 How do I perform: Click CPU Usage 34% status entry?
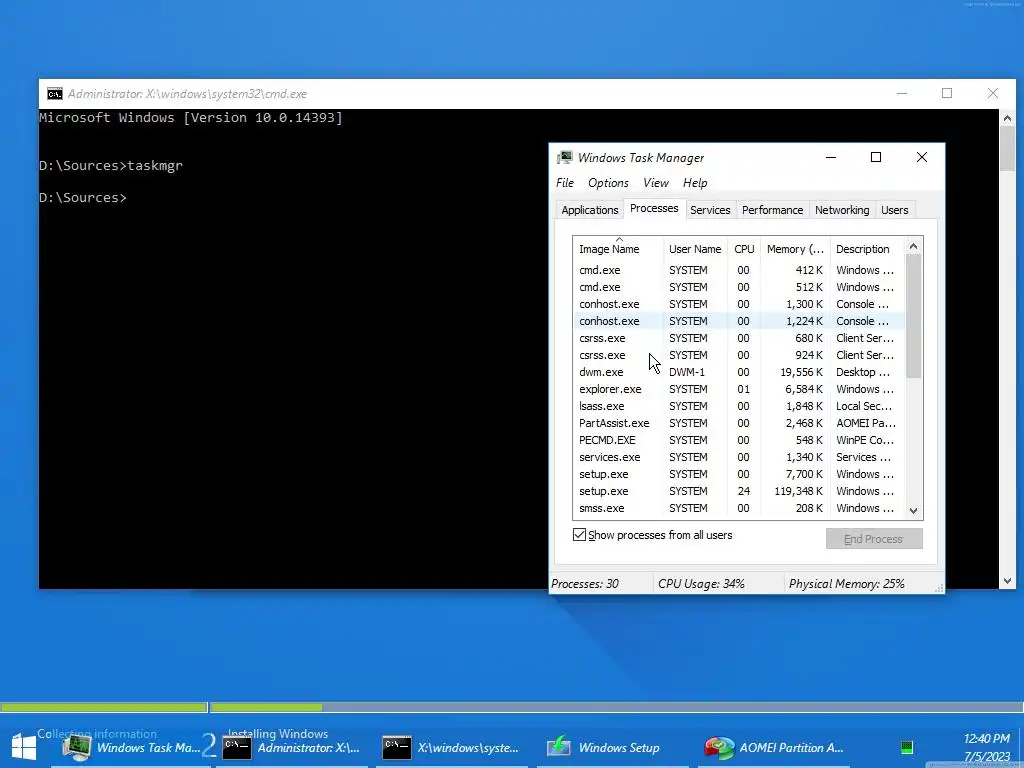click(701, 584)
